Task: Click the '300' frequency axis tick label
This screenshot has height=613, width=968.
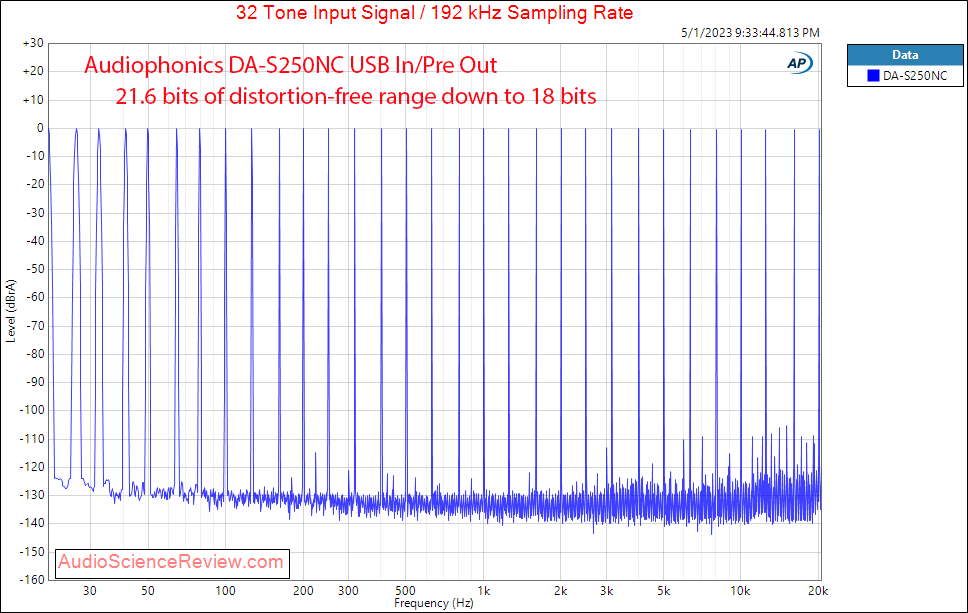Action: pos(348,591)
